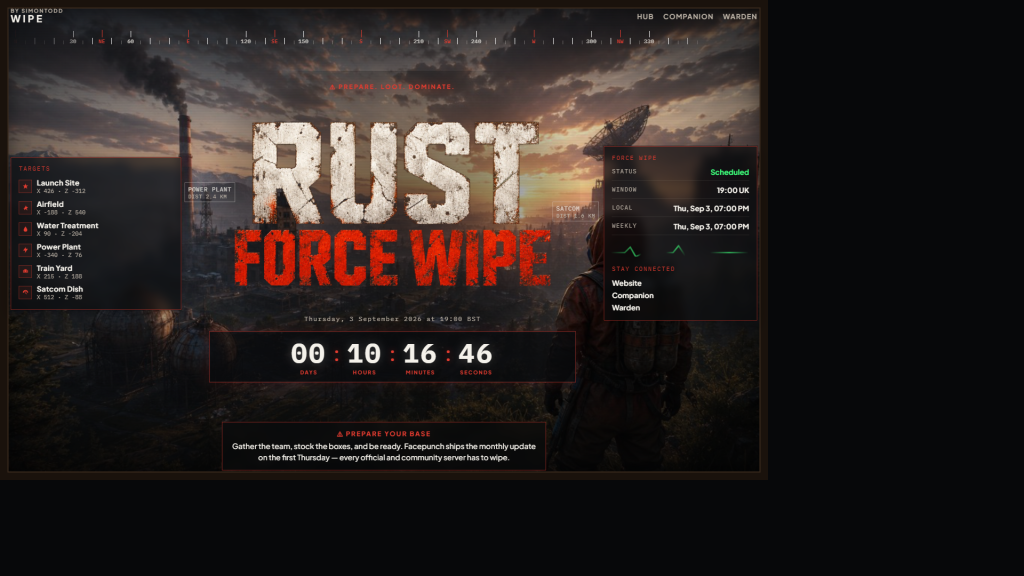Screen dimensions: 1024x576
Task: Click the 19:00 UK window value
Action: pos(733,191)
